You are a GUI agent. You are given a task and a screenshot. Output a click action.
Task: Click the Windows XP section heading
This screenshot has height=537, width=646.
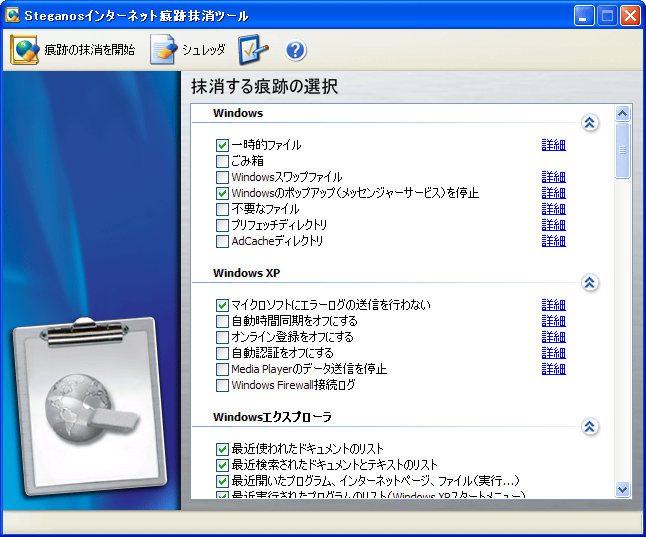[246, 273]
